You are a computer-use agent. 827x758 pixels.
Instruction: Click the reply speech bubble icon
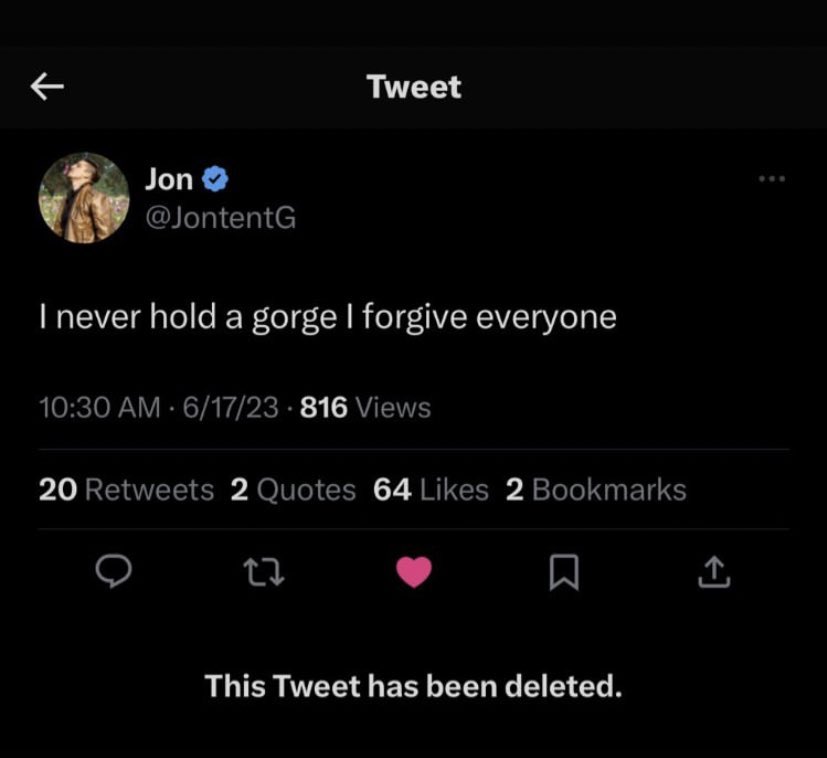click(113, 571)
